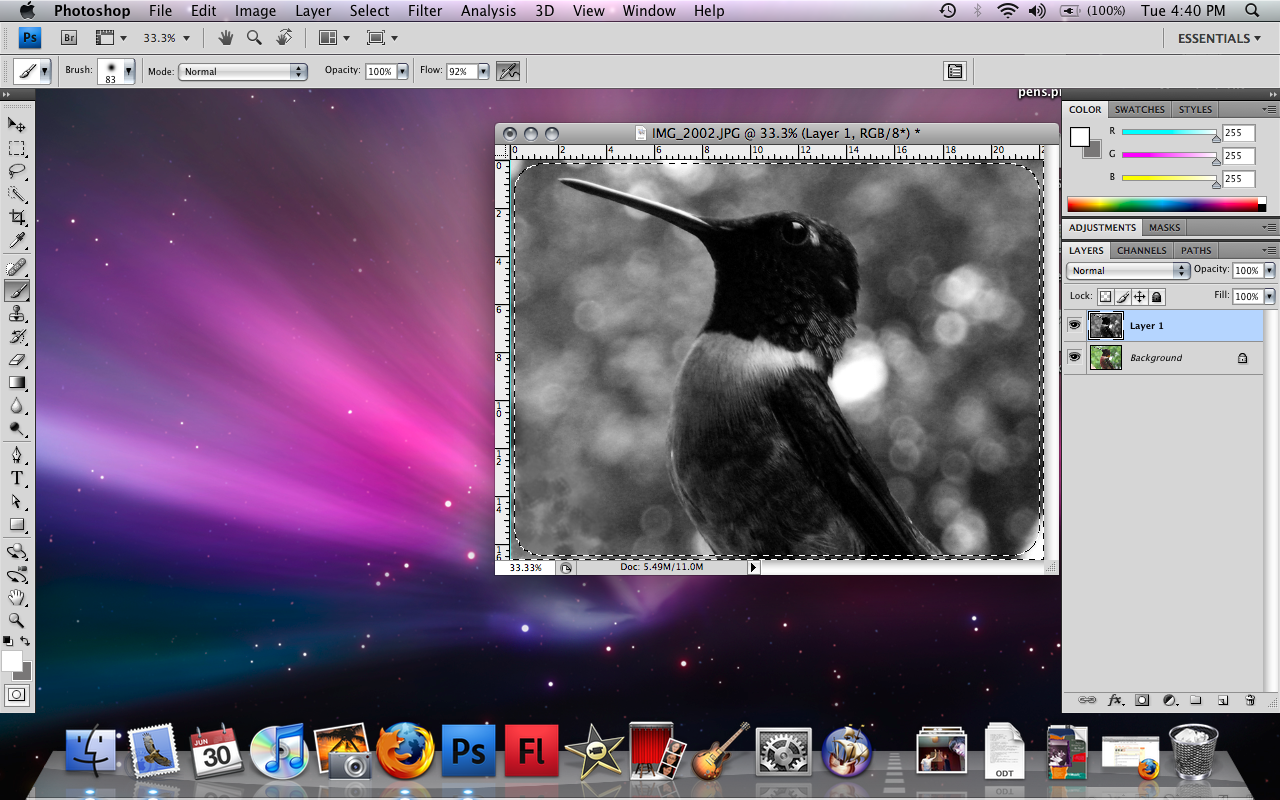The image size is (1280, 800).
Task: Open layer Fill dropdown arrow
Action: (1270, 297)
